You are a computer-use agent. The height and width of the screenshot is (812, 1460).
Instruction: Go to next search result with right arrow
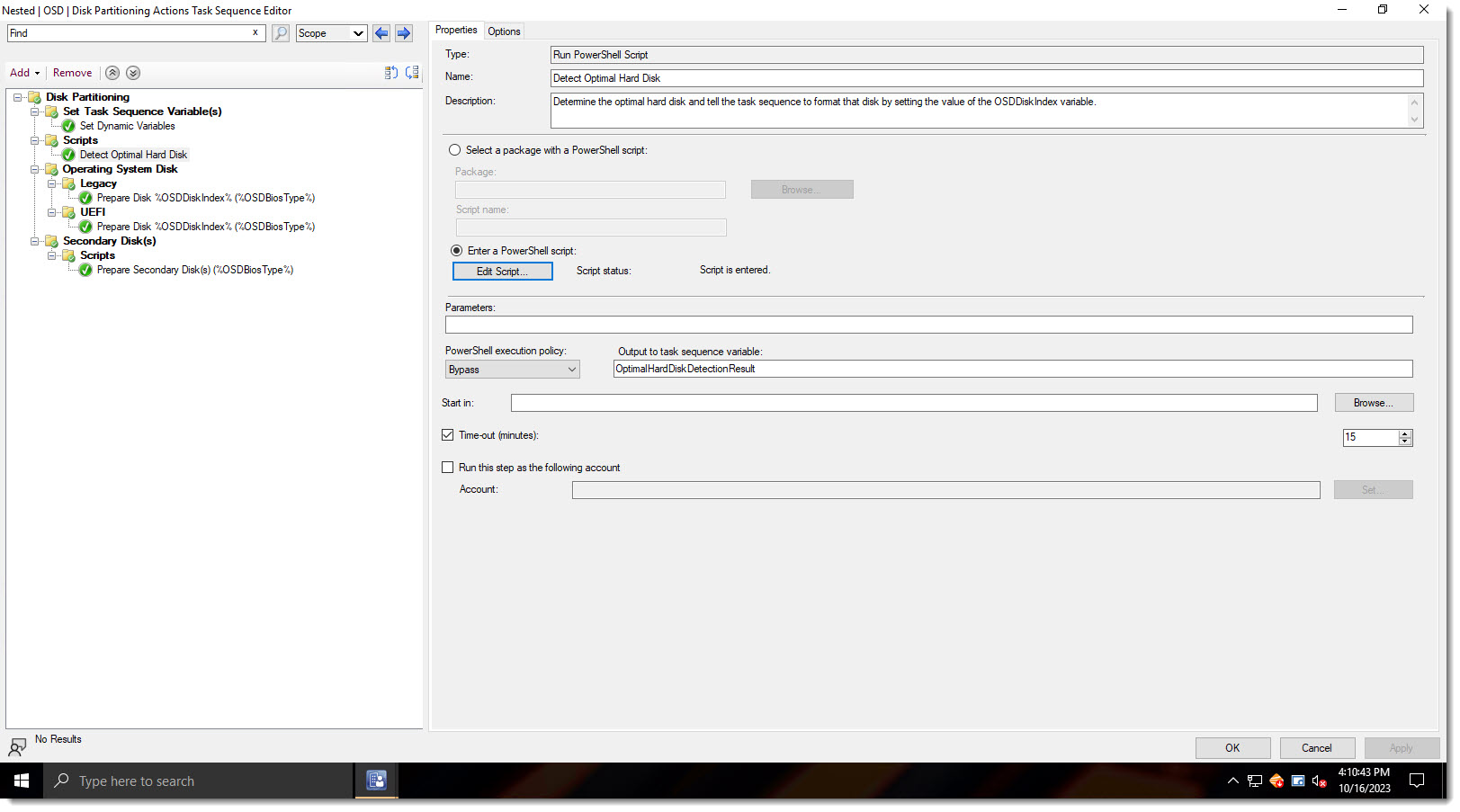pos(404,33)
